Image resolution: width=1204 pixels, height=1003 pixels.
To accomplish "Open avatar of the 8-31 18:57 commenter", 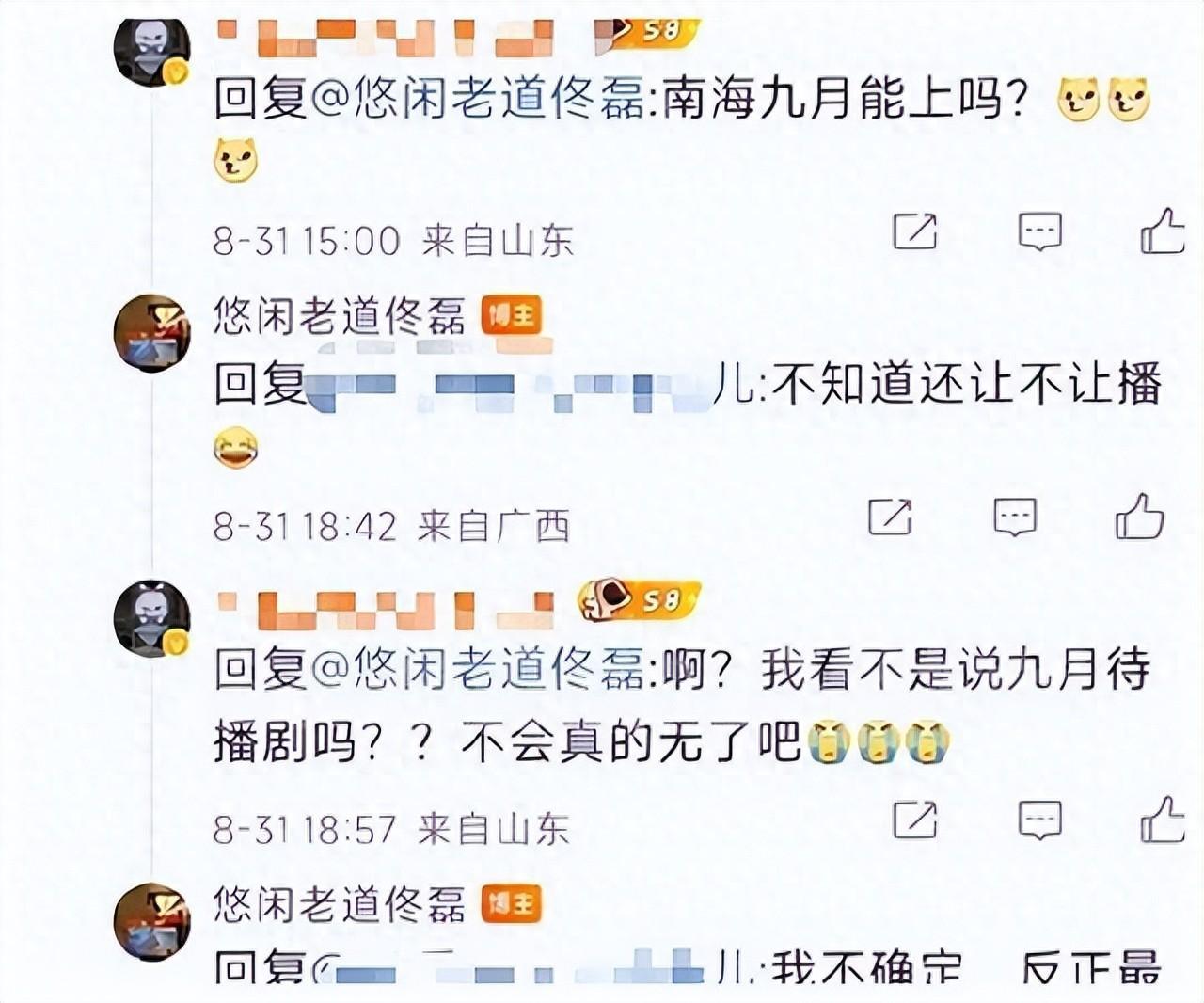I will point(151,618).
